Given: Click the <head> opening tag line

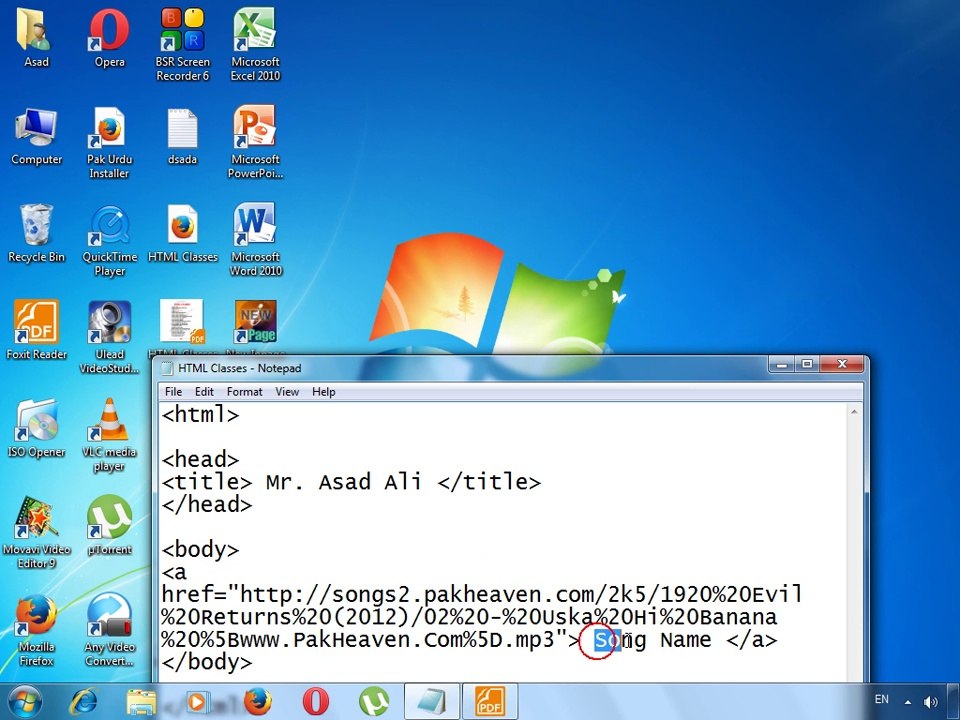Looking at the screenshot, I should 200,459.
